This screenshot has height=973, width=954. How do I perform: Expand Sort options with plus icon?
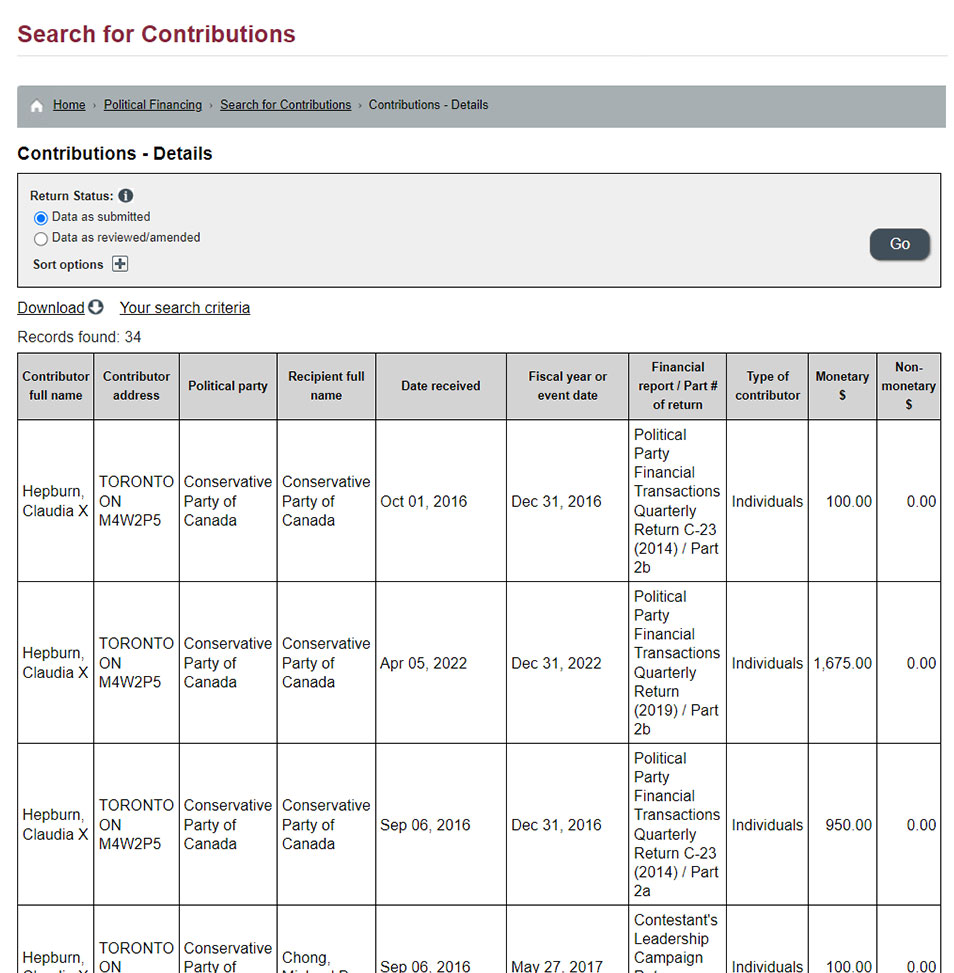[120, 264]
